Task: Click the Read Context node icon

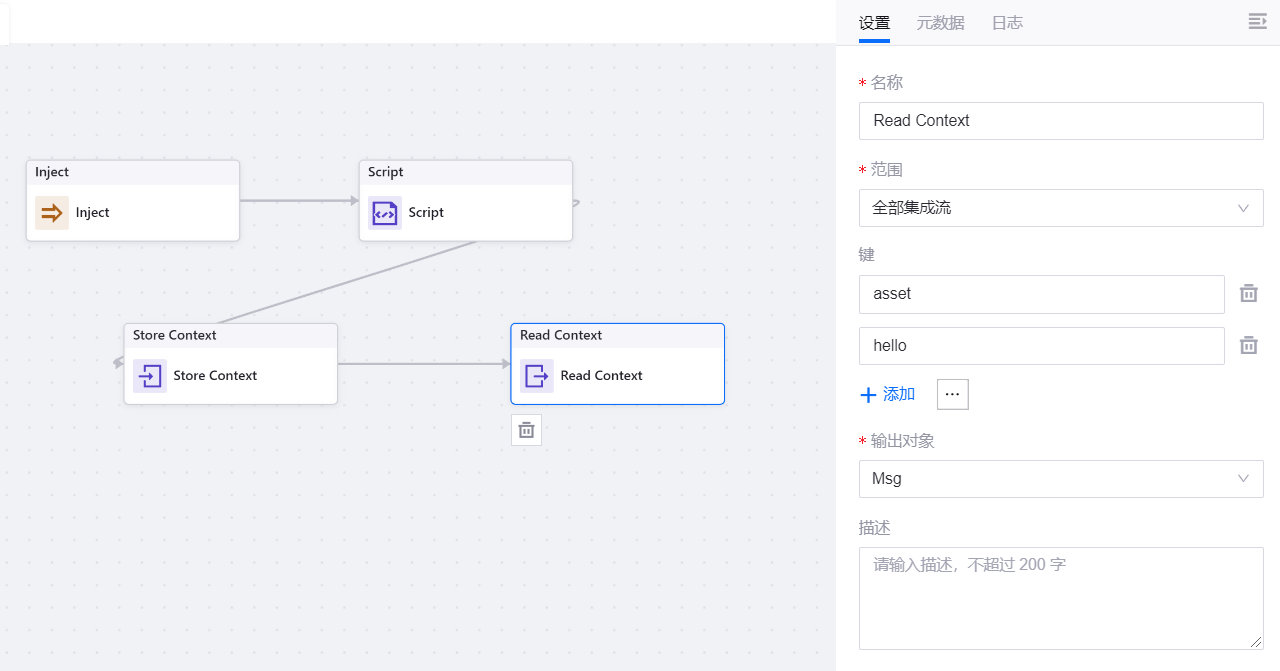Action: click(537, 376)
